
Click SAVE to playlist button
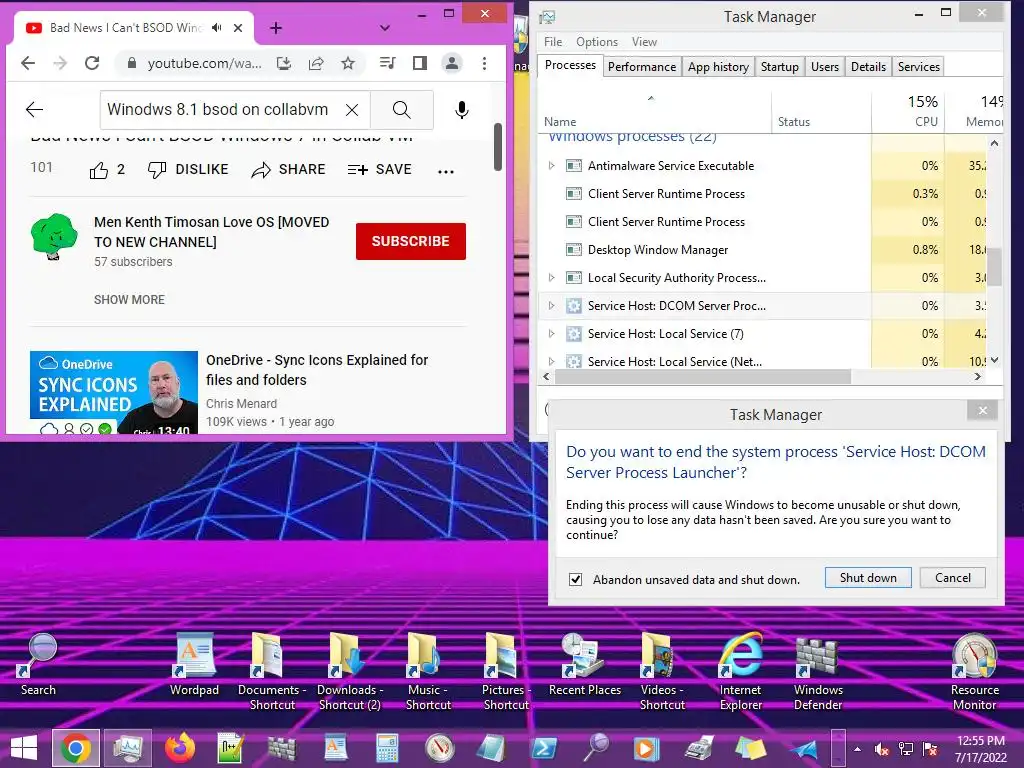(379, 170)
